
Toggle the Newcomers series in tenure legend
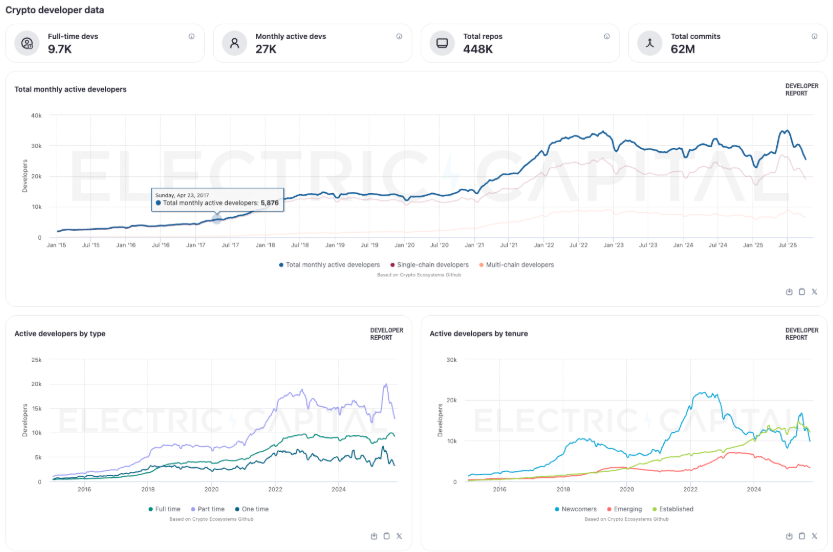[x=579, y=509]
